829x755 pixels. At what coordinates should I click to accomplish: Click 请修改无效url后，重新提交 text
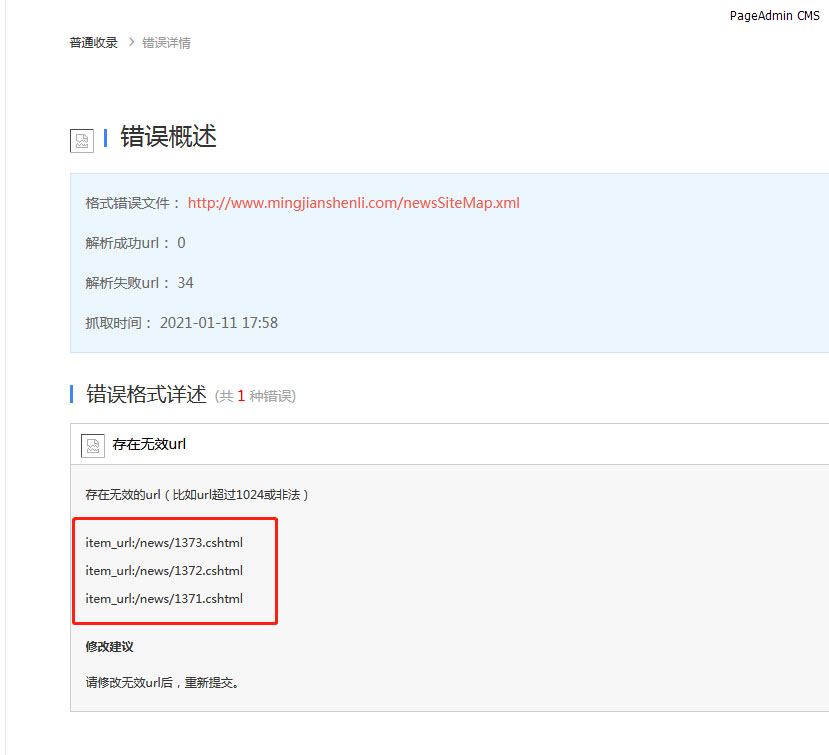click(x=162, y=683)
